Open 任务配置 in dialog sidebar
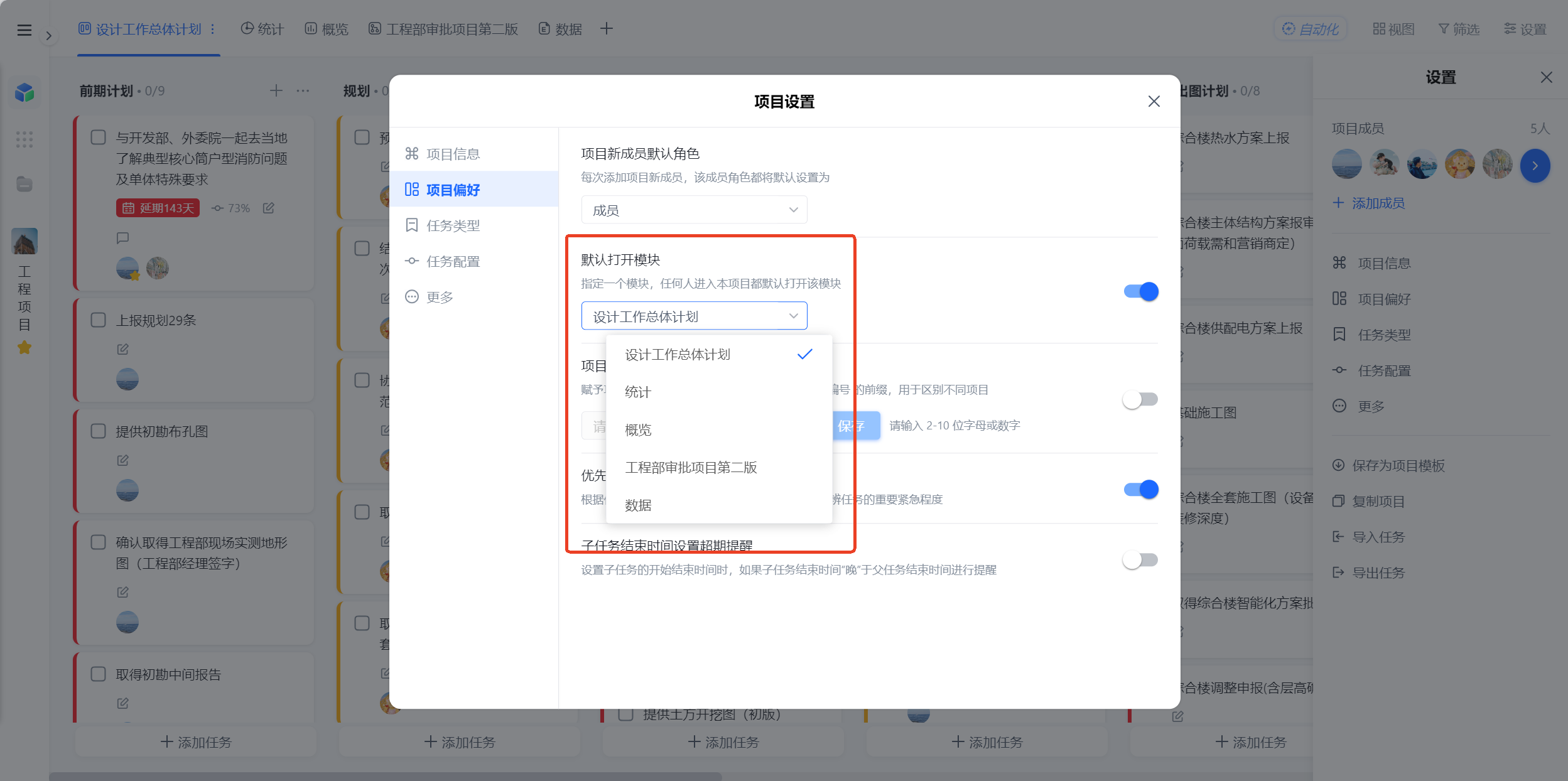Screen dimensions: 1568x781 [474, 261]
